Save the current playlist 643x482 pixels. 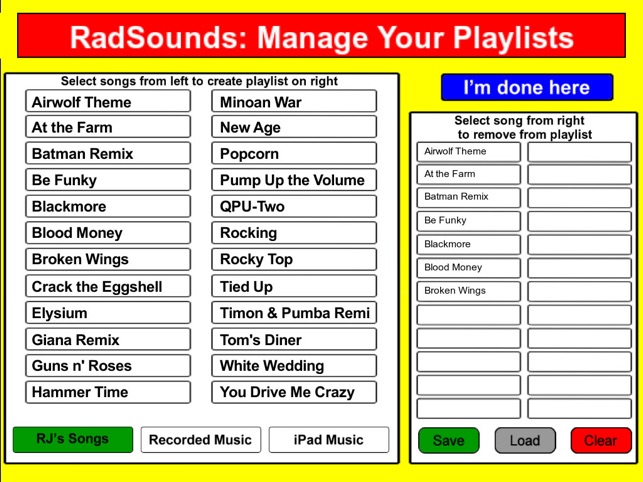(x=449, y=441)
